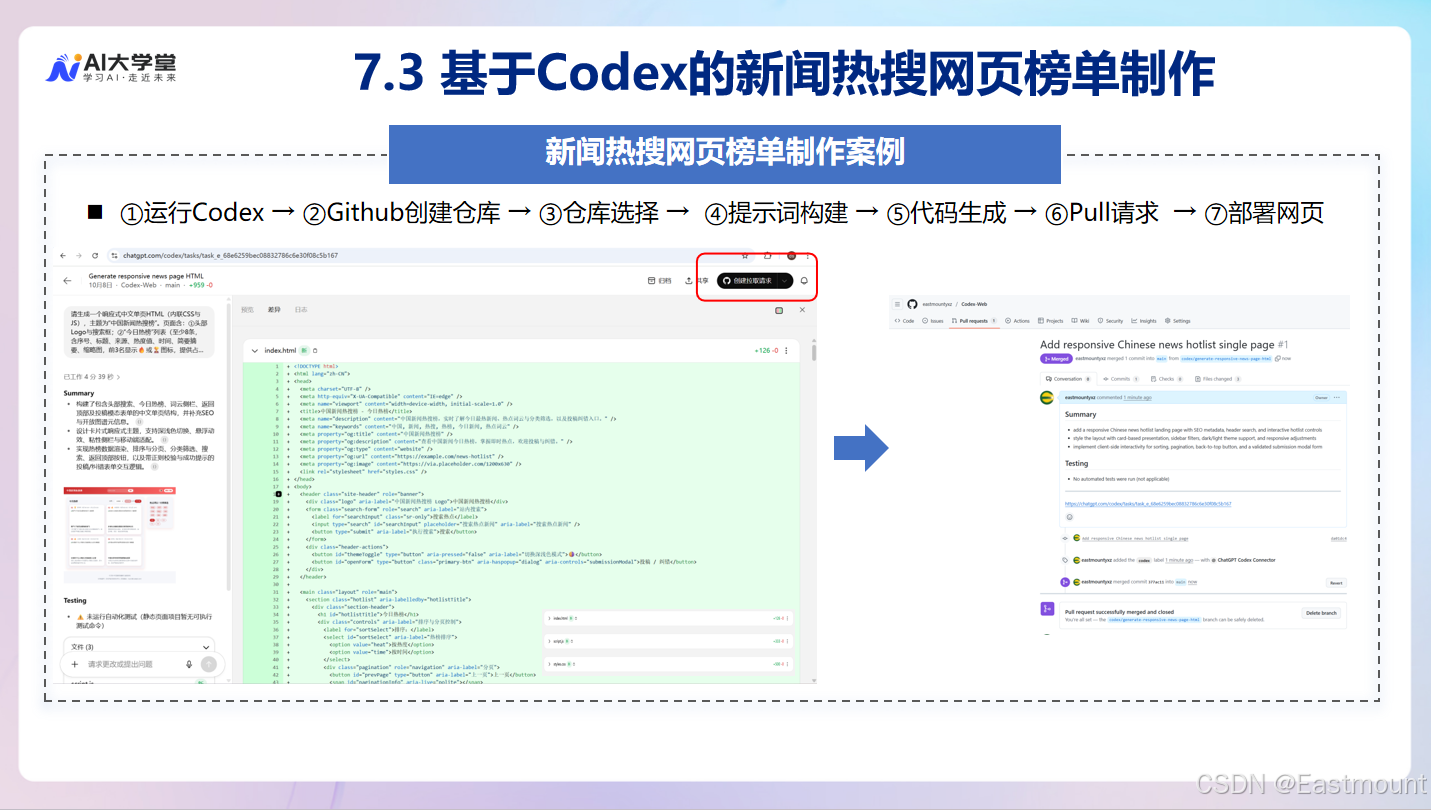The image size is (1431, 810).
Task: Click 归档 archive button
Action: click(x=659, y=281)
